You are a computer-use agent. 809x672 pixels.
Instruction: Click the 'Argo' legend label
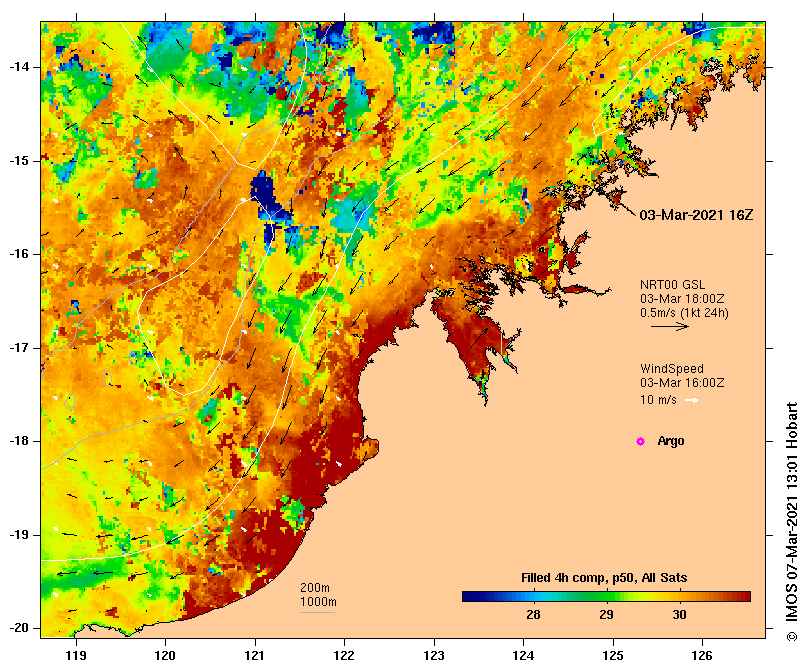671,441
